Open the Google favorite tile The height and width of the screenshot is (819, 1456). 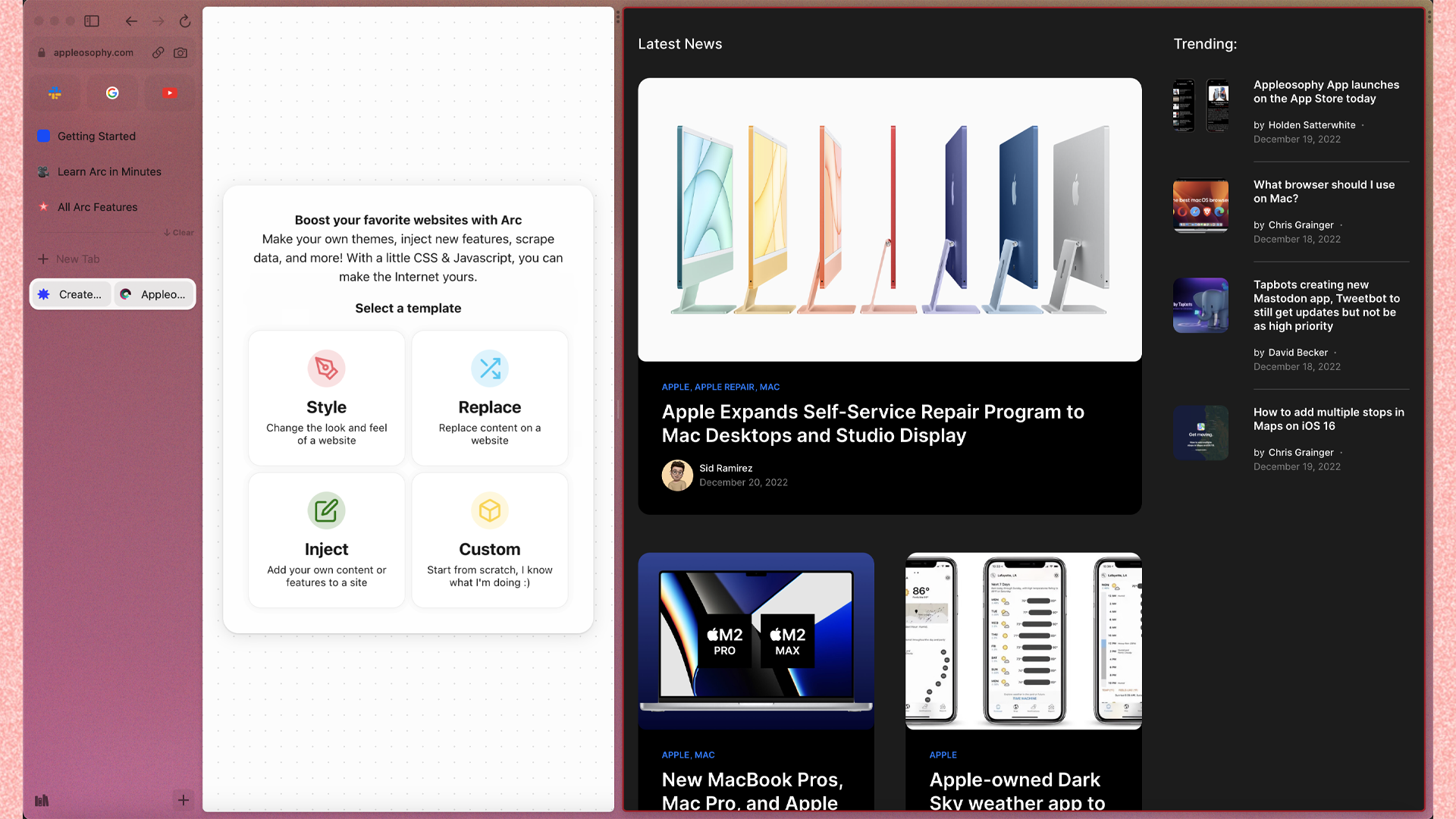112,93
